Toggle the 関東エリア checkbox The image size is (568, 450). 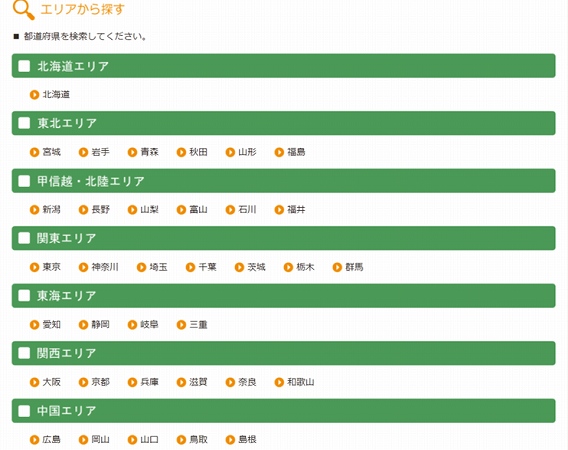tap(24, 238)
